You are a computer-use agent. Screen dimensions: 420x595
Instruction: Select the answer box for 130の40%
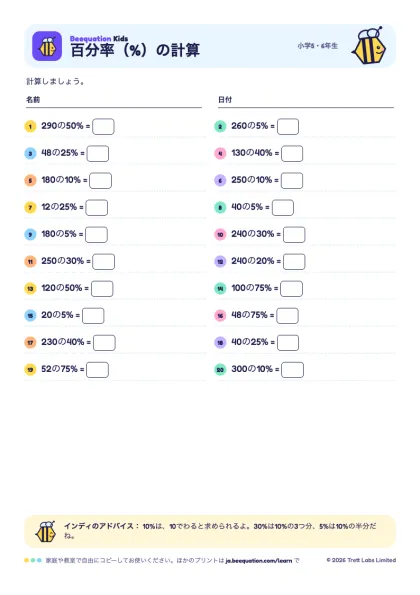point(292,154)
